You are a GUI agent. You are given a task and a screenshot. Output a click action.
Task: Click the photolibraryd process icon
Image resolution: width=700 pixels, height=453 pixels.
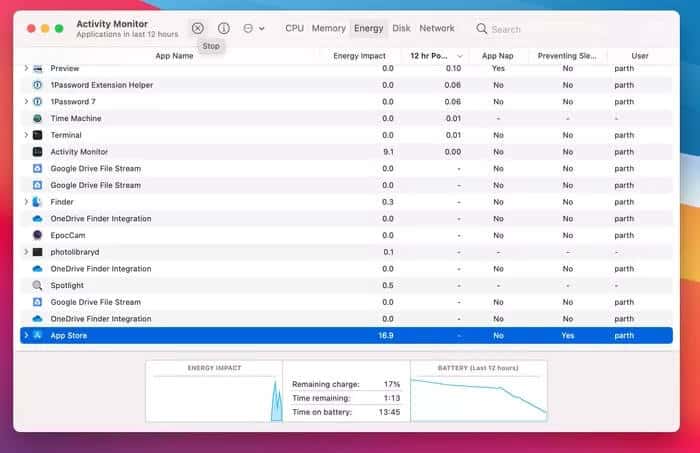38,252
